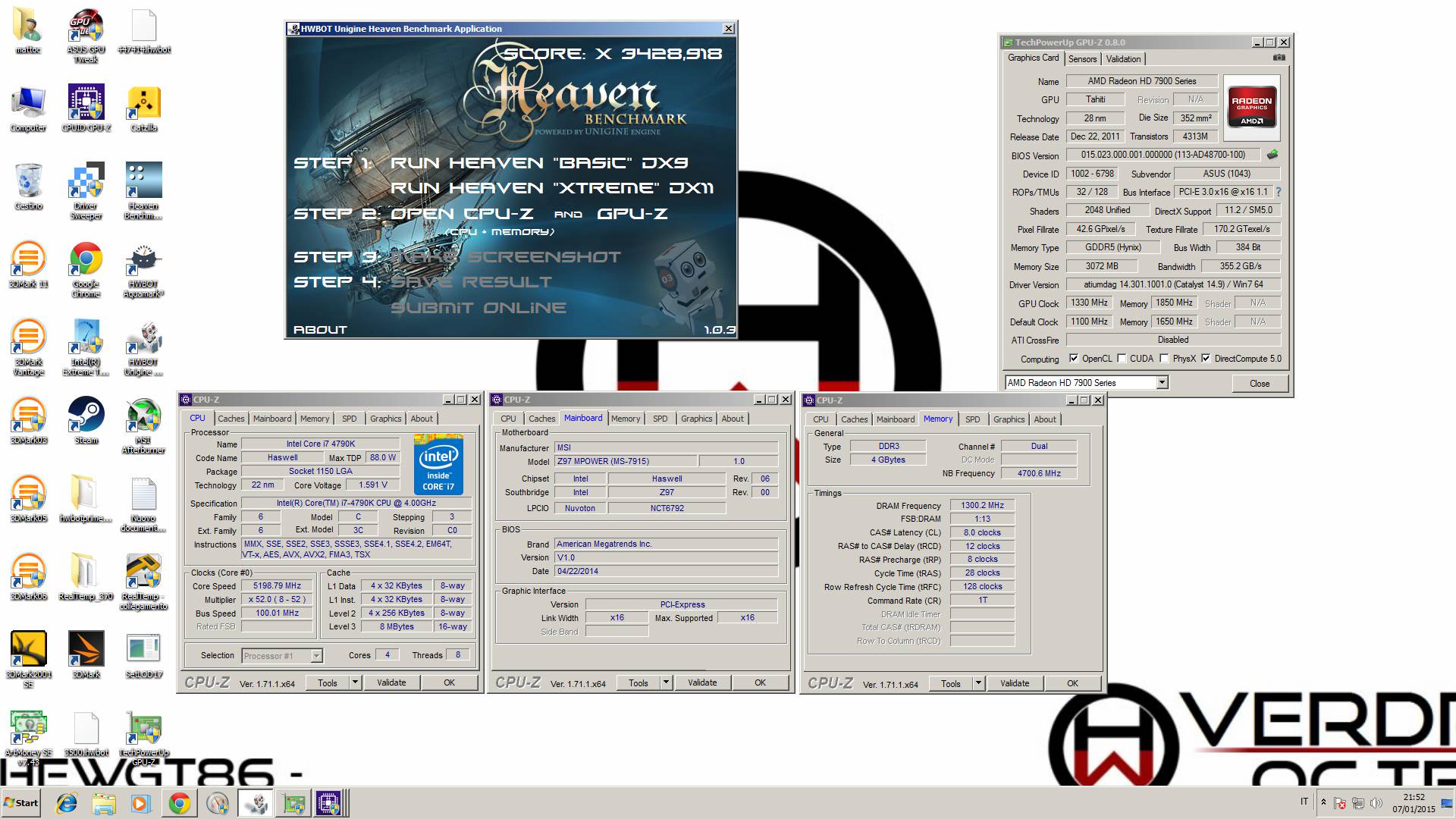1456x819 pixels.
Task: Click Run Heaven Basic DX9 option
Action: tap(539, 163)
